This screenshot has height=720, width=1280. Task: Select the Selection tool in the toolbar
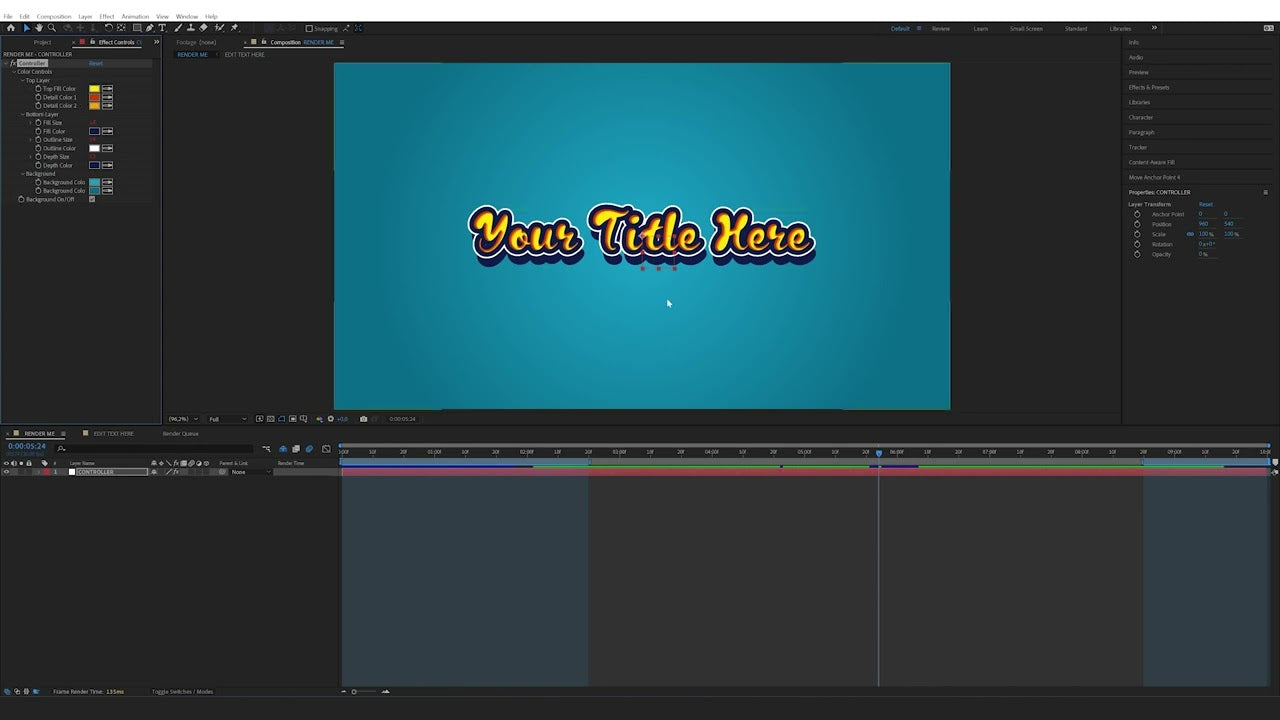[26, 28]
